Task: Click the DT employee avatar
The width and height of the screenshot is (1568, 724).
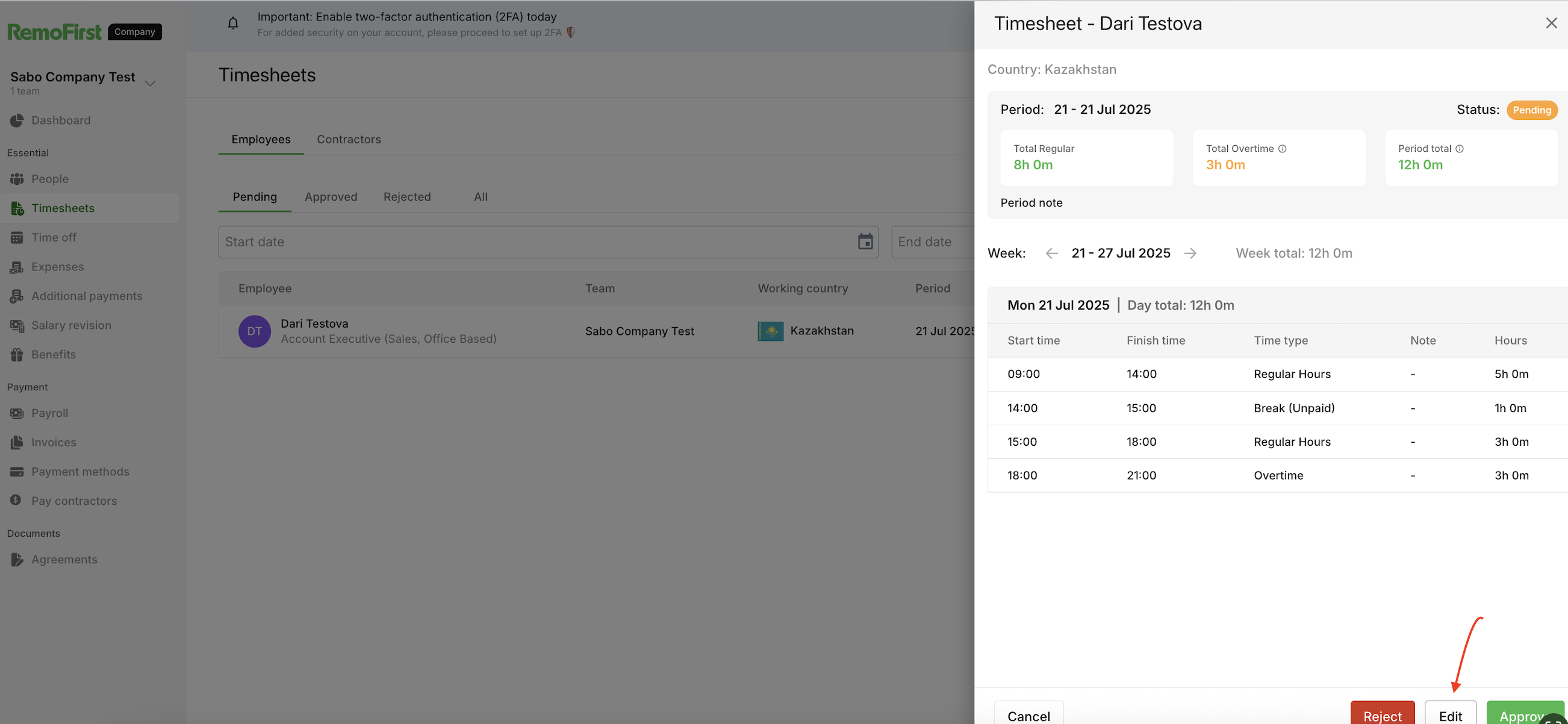Action: click(255, 331)
